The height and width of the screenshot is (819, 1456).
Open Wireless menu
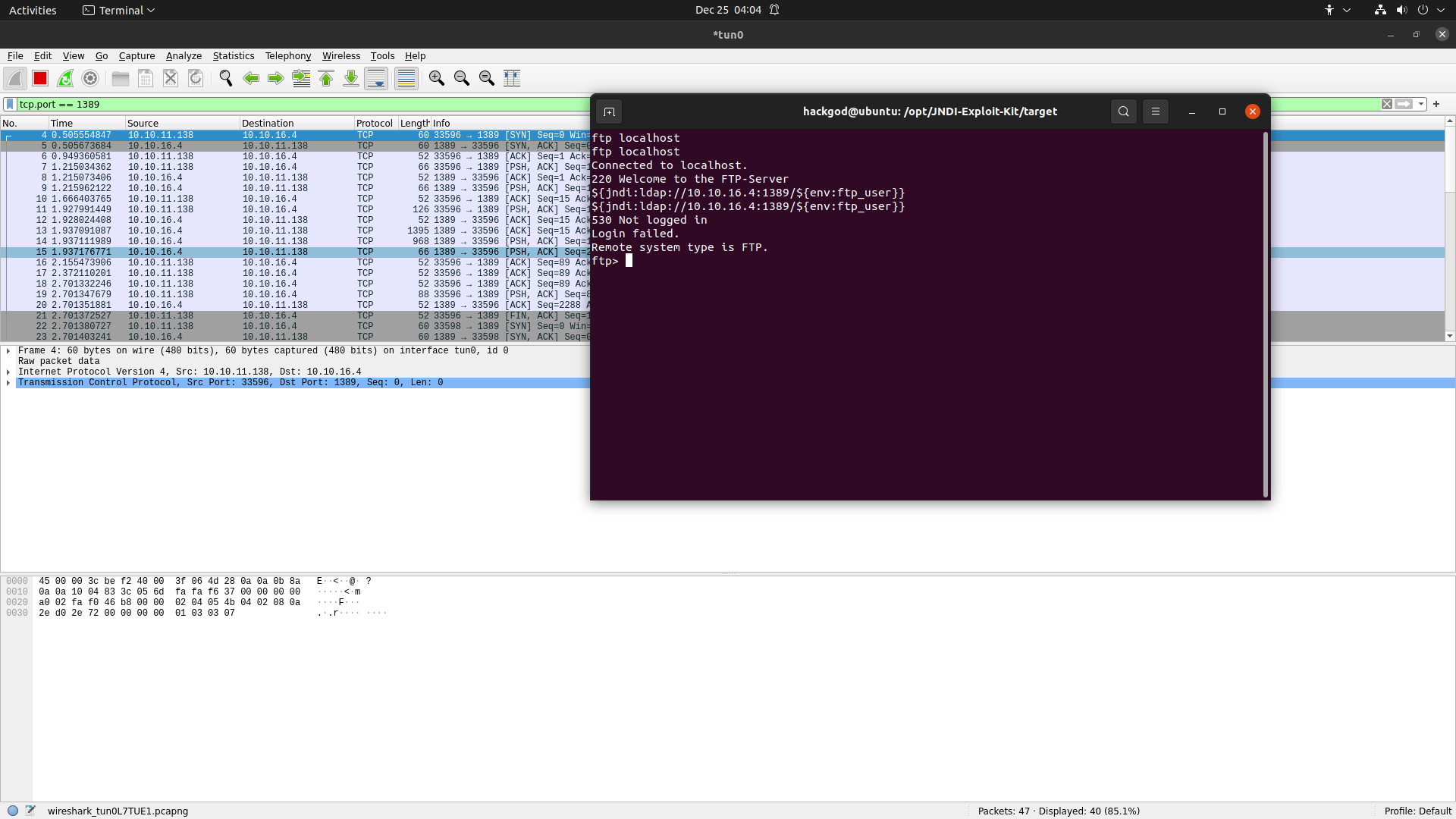[x=341, y=56]
